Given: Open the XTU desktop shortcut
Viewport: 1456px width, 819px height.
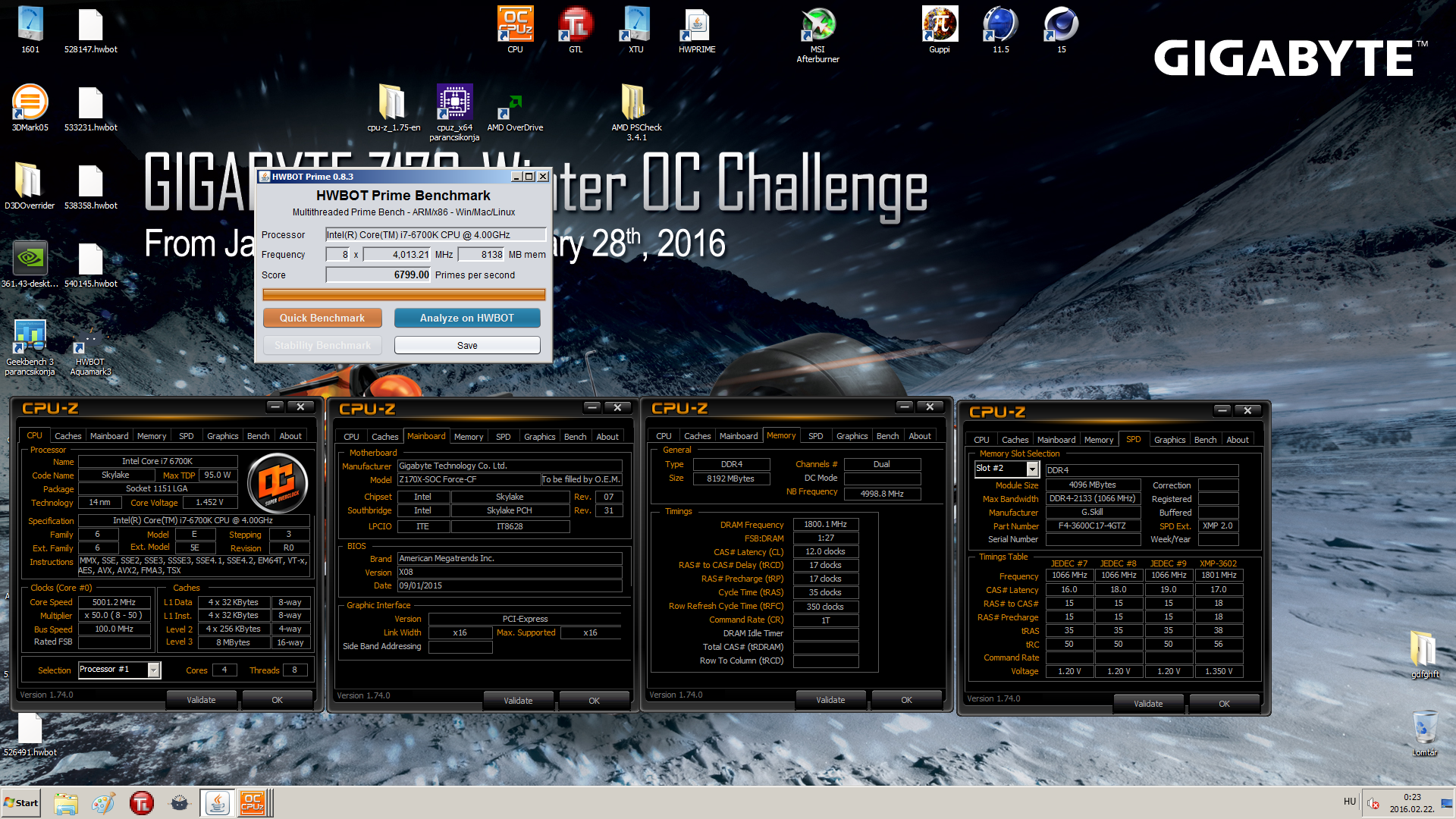Looking at the screenshot, I should [636, 30].
